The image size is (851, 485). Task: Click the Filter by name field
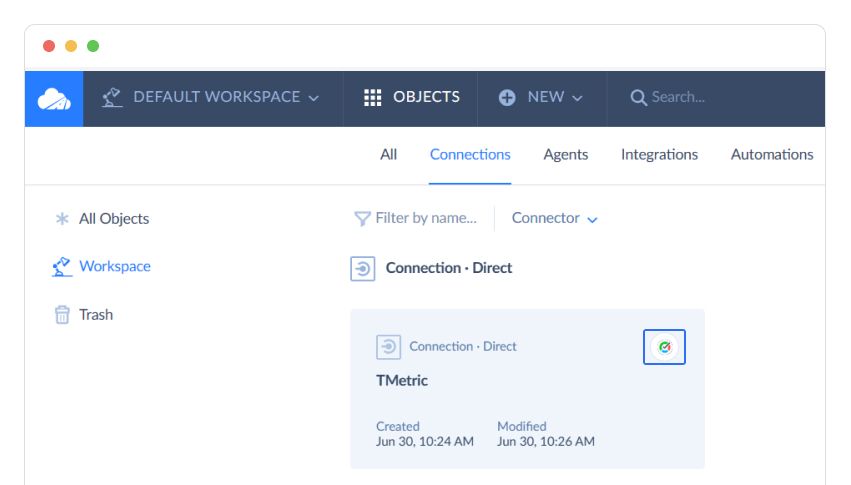(426, 218)
